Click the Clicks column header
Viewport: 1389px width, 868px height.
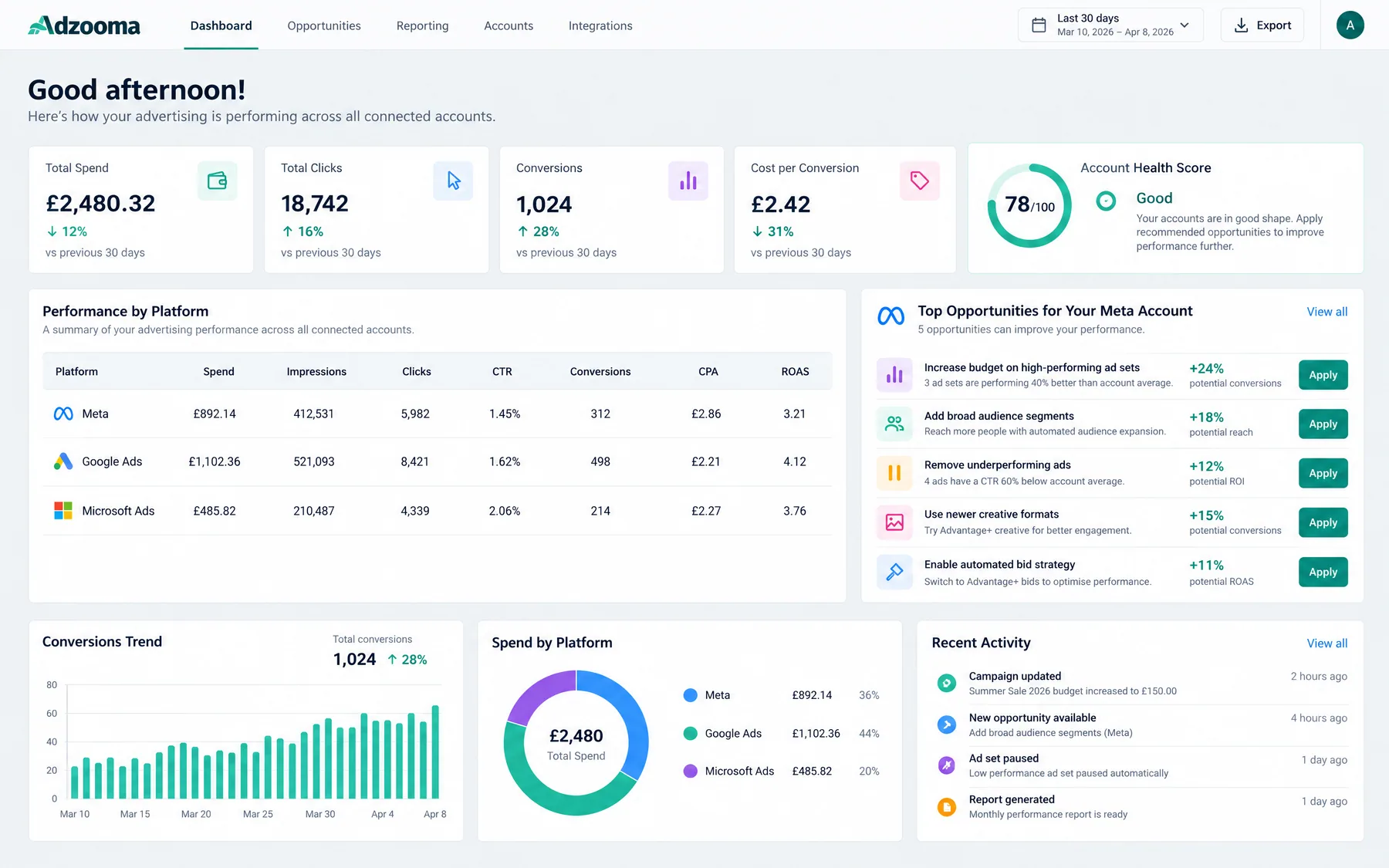417,372
